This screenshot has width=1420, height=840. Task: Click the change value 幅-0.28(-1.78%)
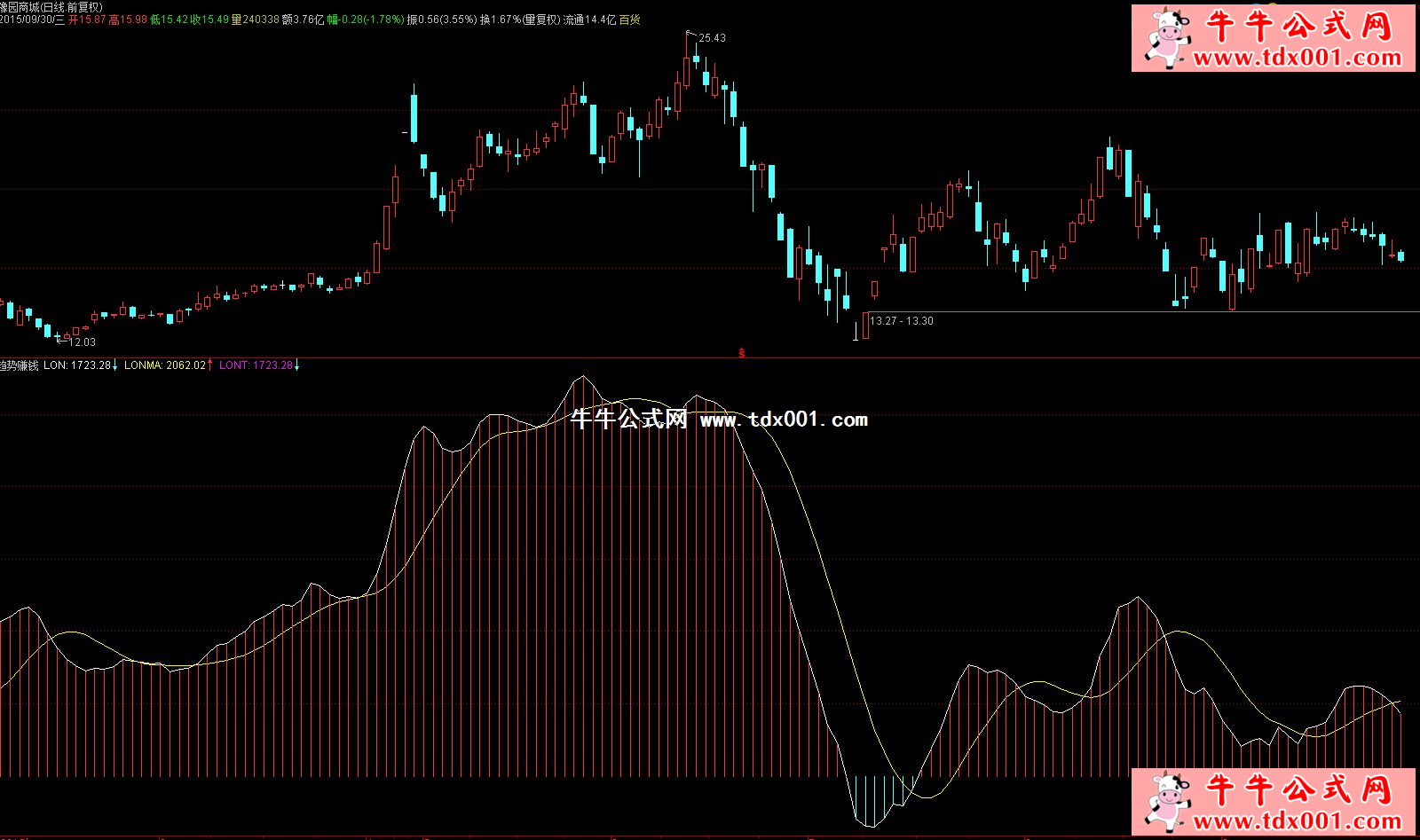(366, 20)
